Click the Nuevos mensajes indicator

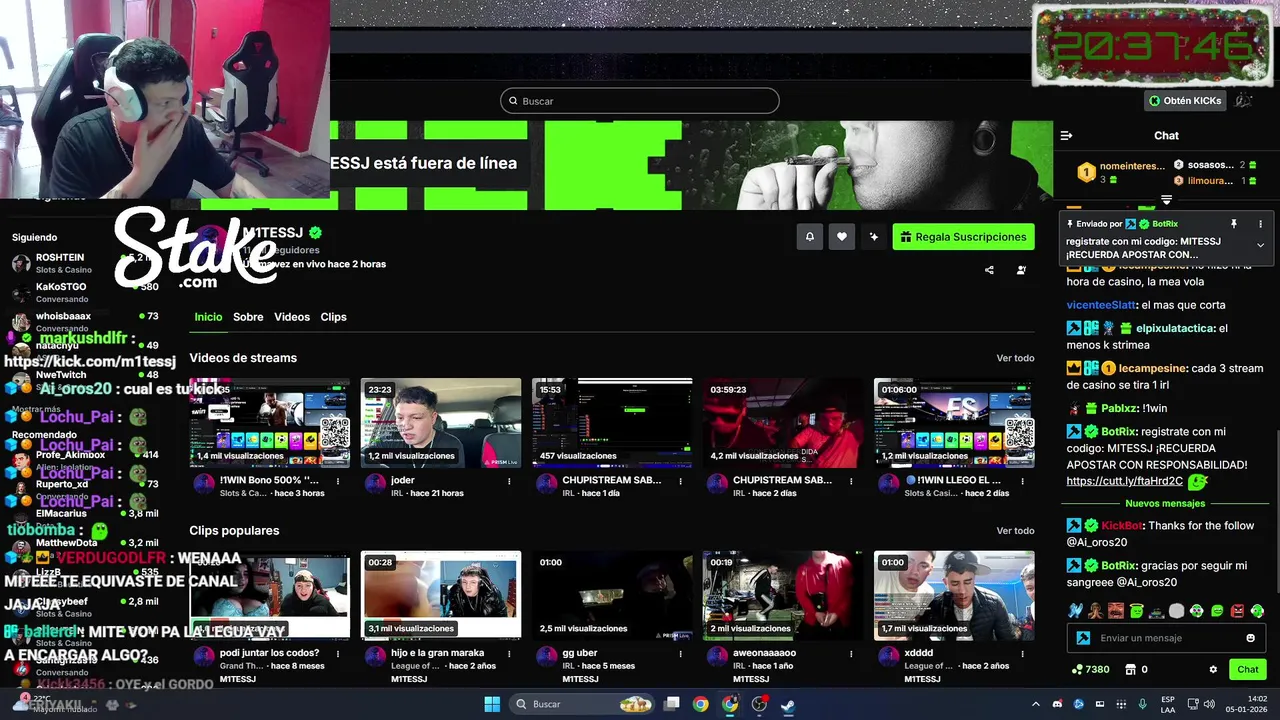1166,504
